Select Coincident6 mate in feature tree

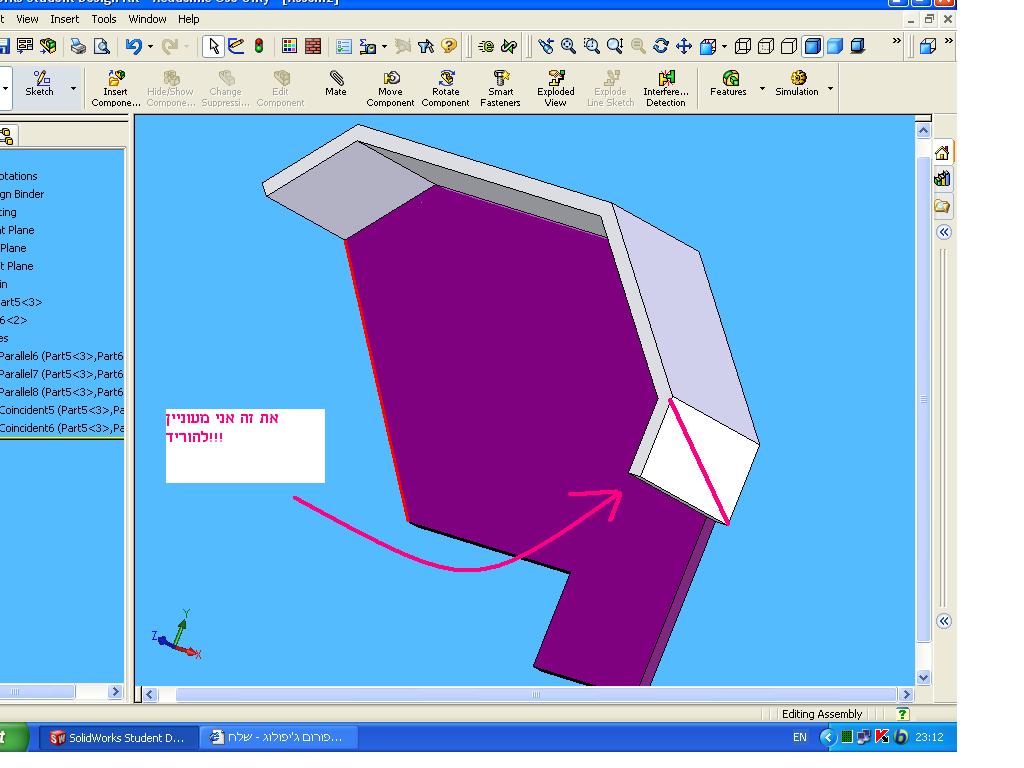[x=61, y=428]
